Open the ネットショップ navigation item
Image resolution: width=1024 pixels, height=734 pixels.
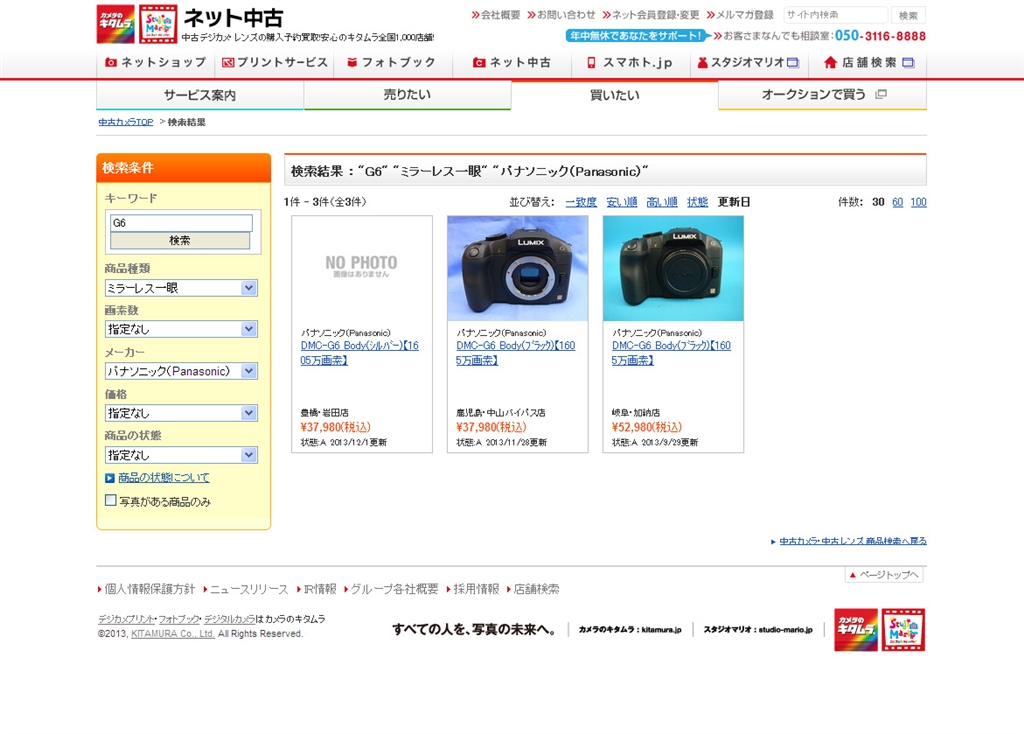tap(155, 63)
